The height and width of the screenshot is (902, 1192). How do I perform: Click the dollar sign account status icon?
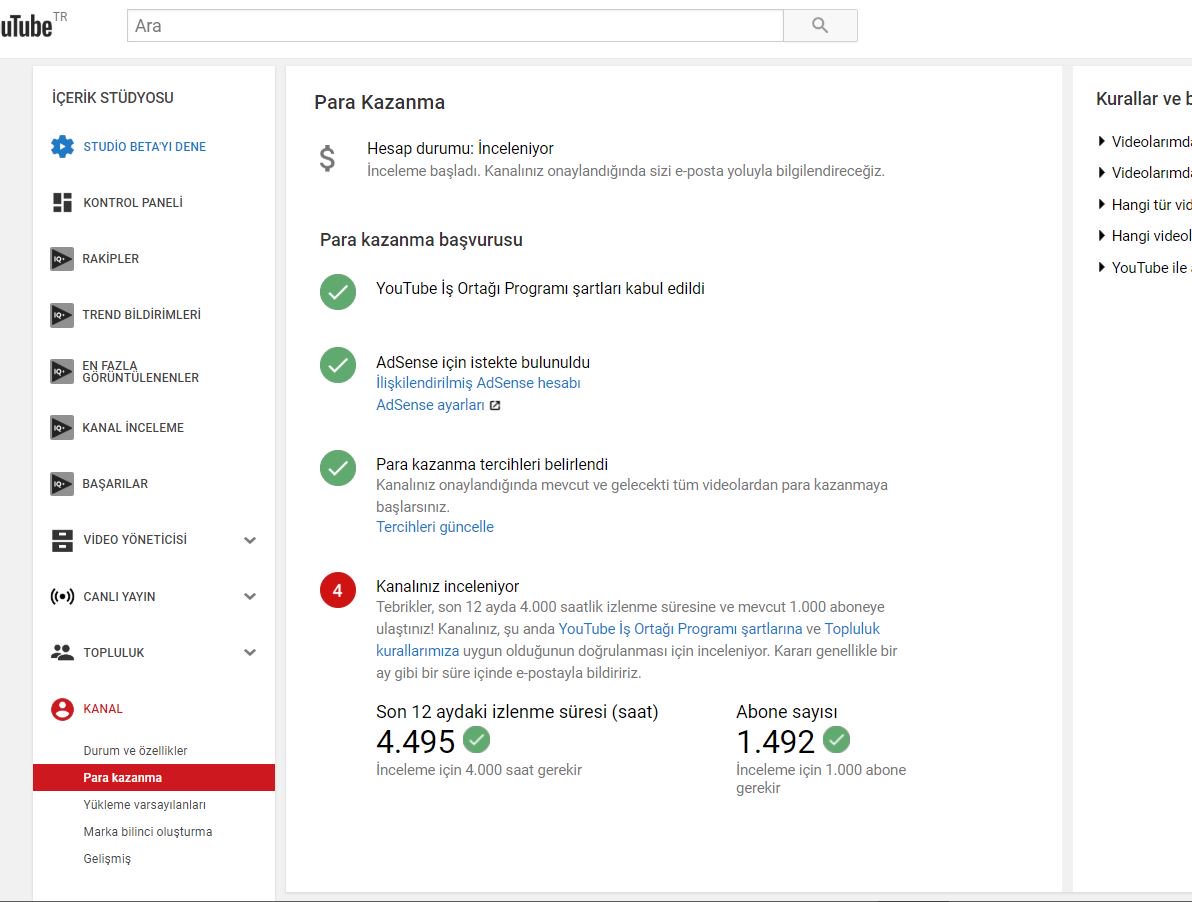coord(327,159)
